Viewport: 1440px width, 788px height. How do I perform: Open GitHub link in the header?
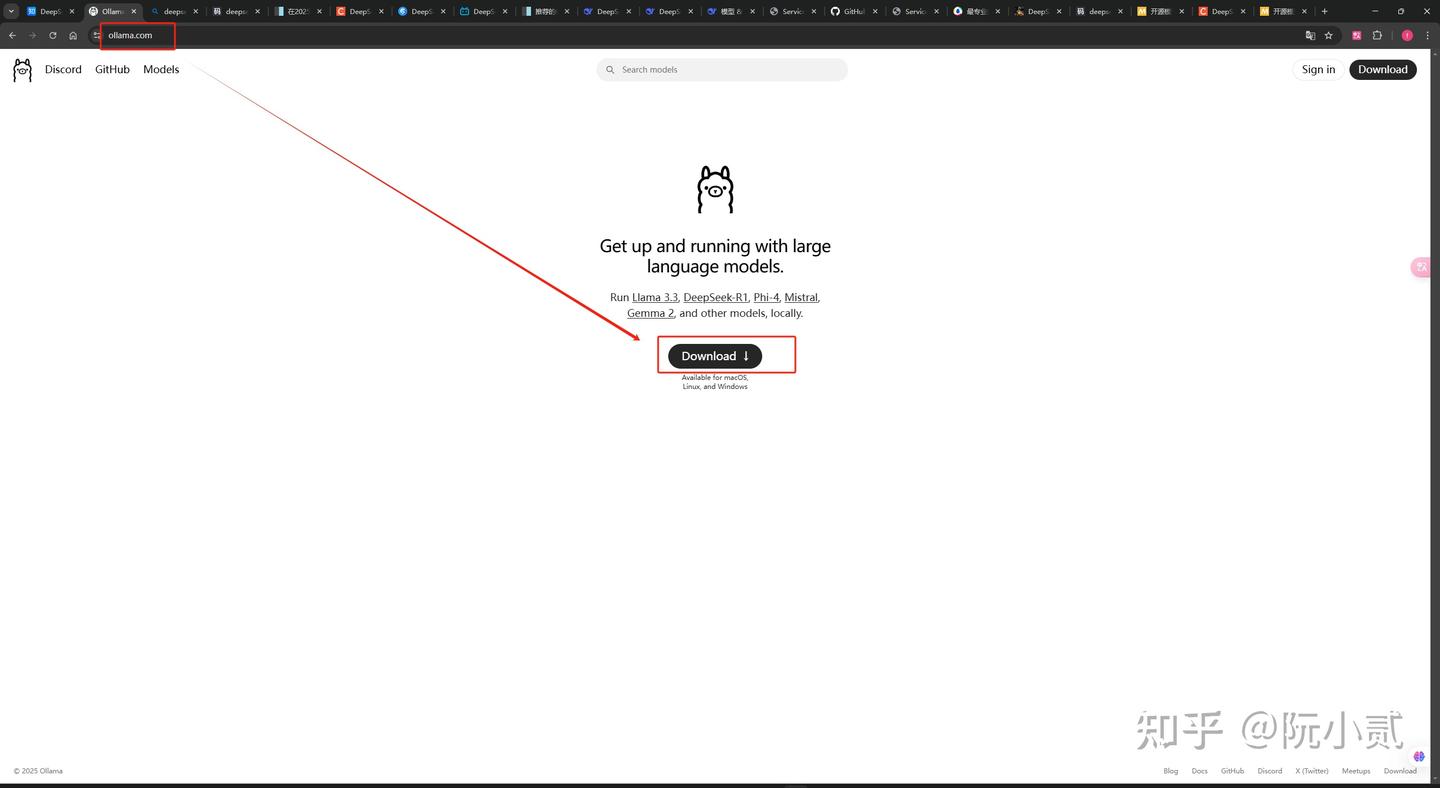pyautogui.click(x=112, y=70)
